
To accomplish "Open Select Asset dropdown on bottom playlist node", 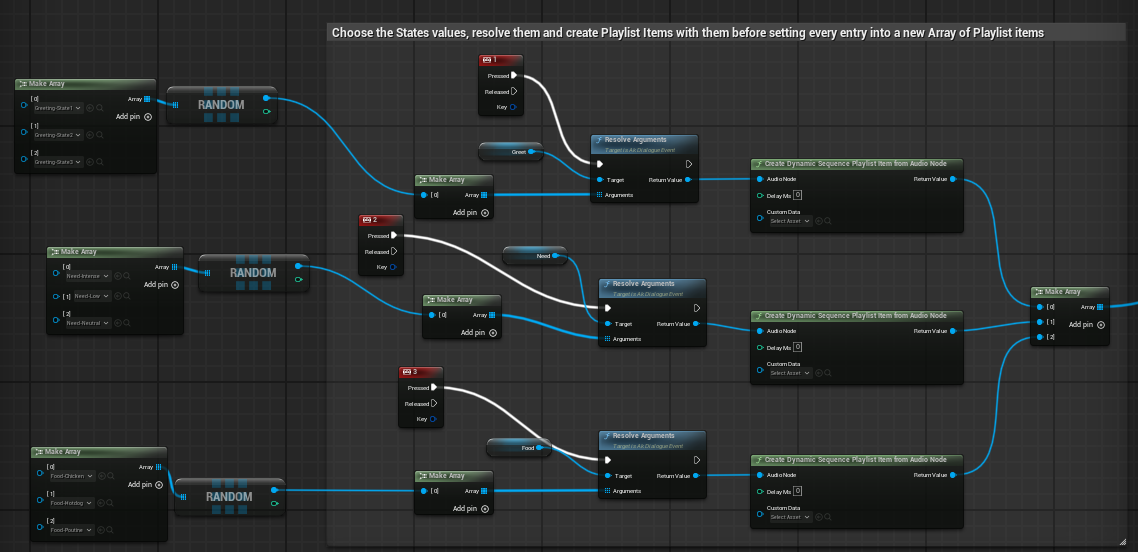I will pyautogui.click(x=790, y=517).
